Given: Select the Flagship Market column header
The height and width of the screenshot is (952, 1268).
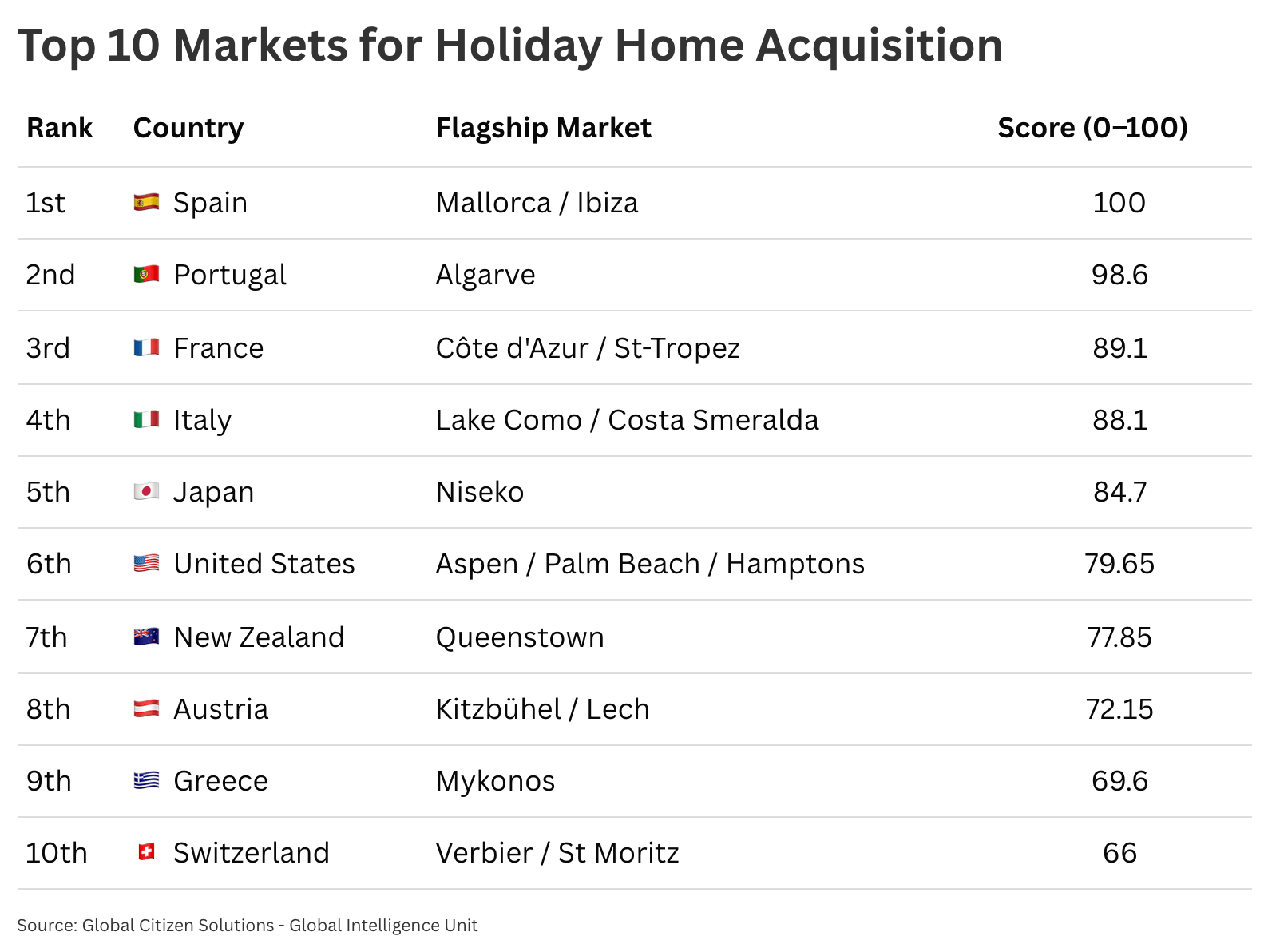Looking at the screenshot, I should pyautogui.click(x=543, y=128).
